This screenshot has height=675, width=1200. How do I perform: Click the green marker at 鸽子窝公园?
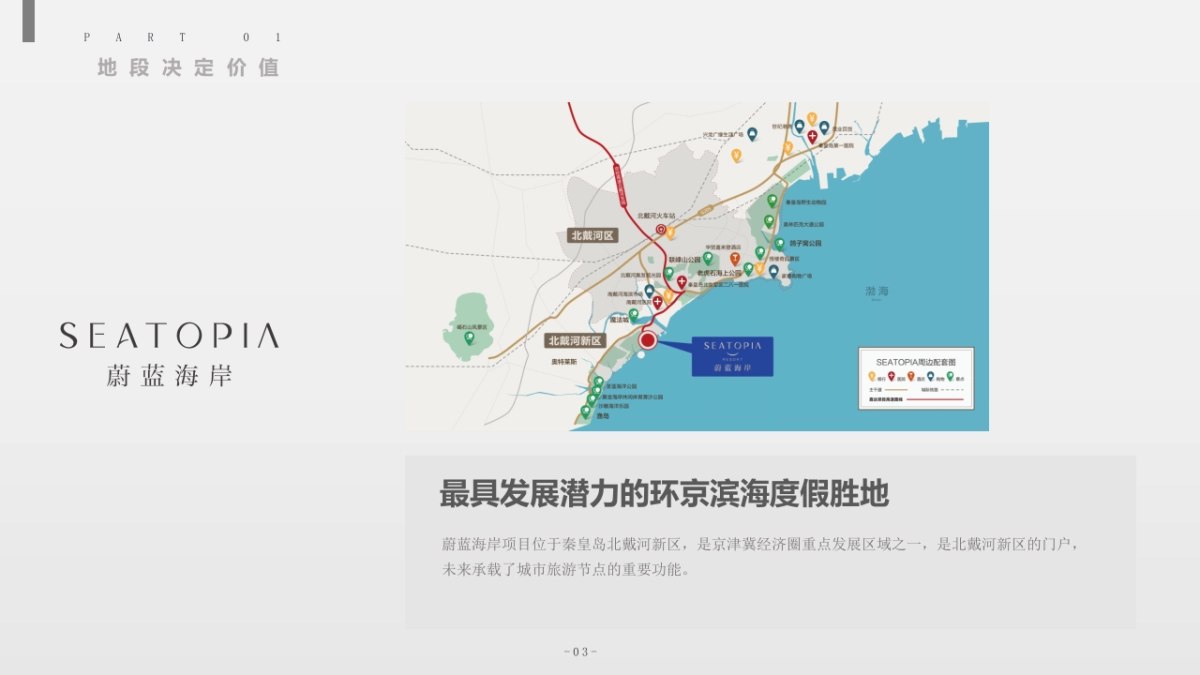(780, 245)
